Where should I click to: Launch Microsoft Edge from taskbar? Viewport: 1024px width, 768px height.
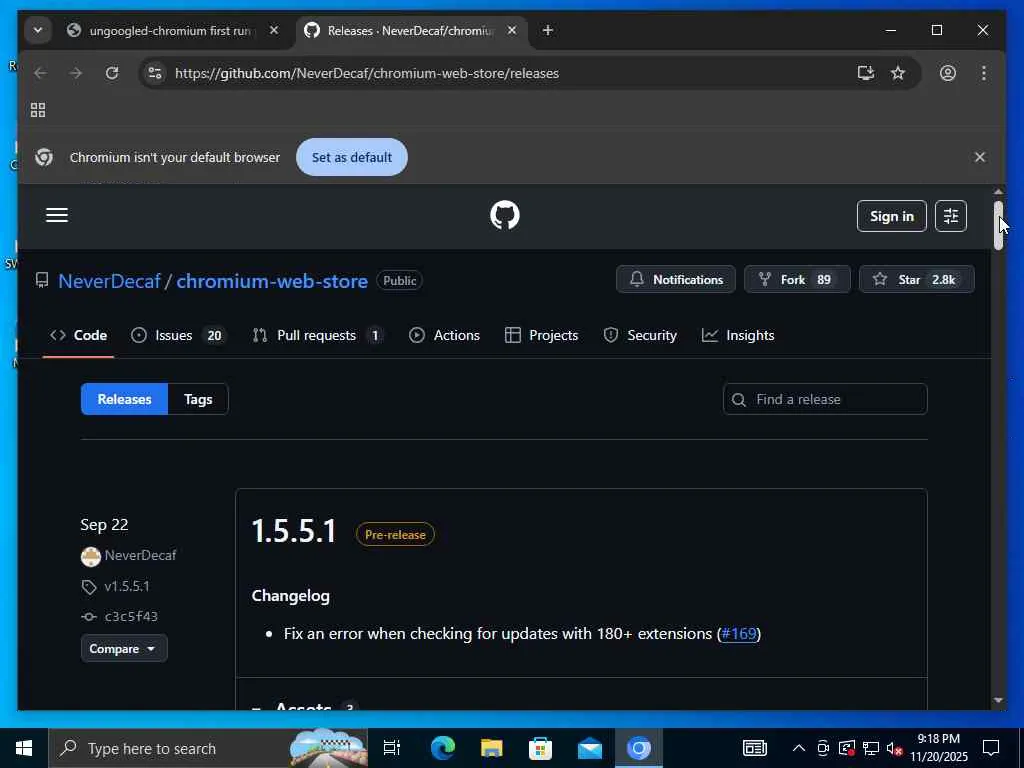(442, 748)
